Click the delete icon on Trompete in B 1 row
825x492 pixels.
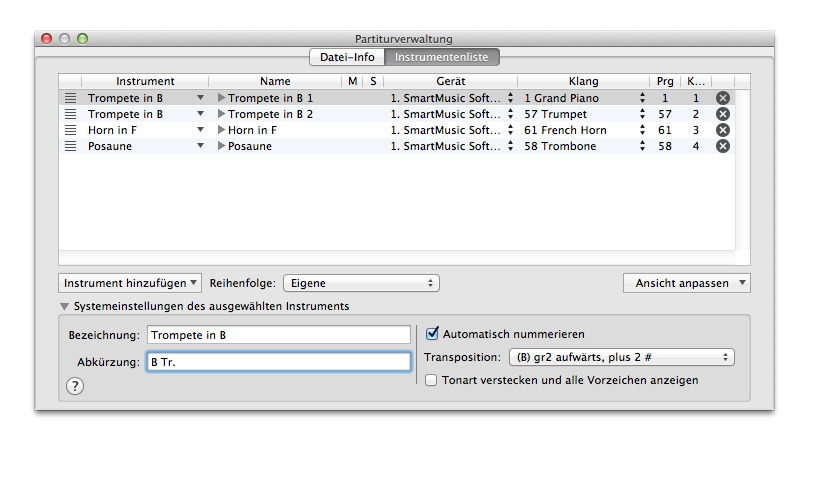pos(723,98)
